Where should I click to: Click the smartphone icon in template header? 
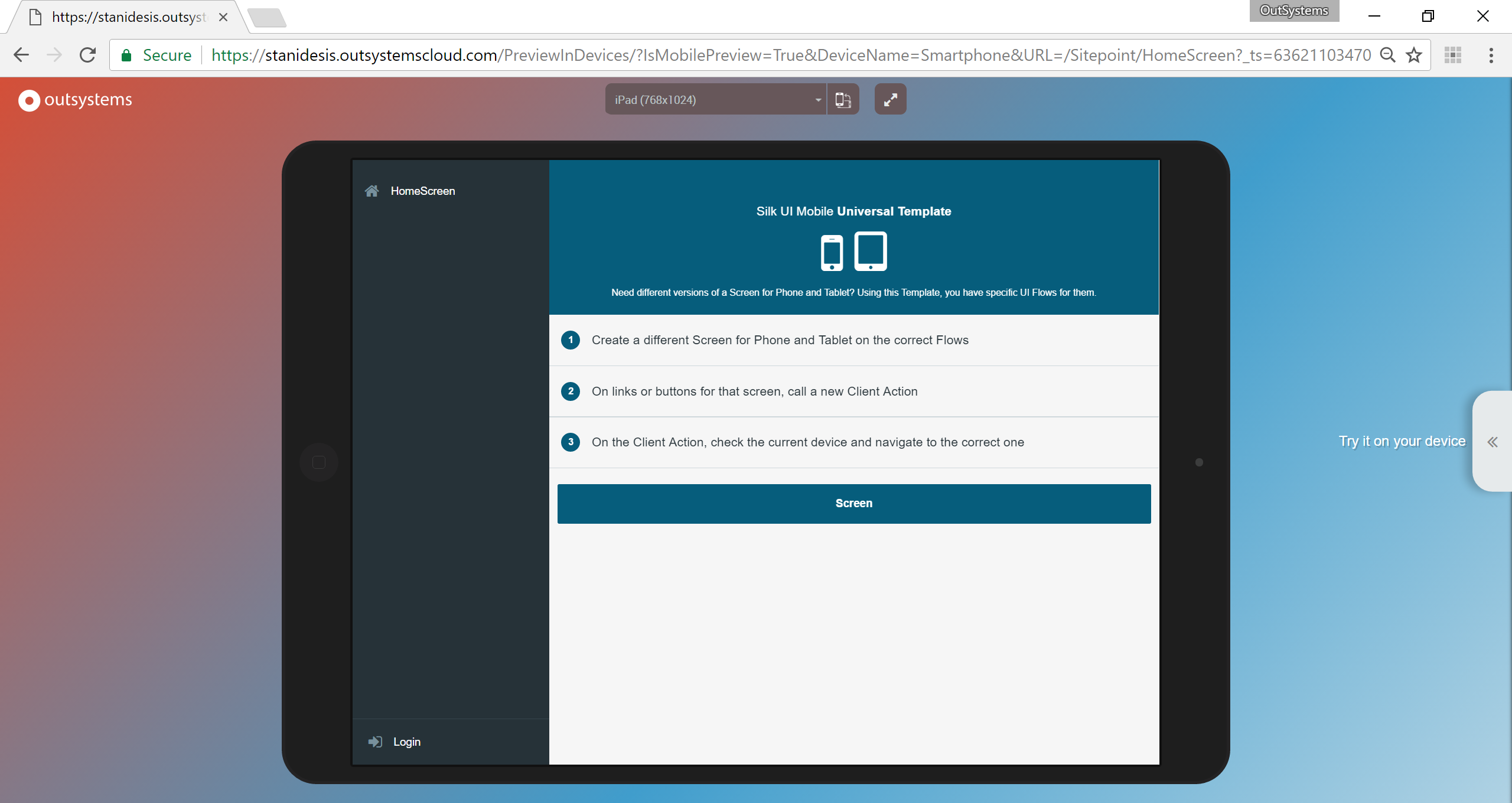pos(832,253)
